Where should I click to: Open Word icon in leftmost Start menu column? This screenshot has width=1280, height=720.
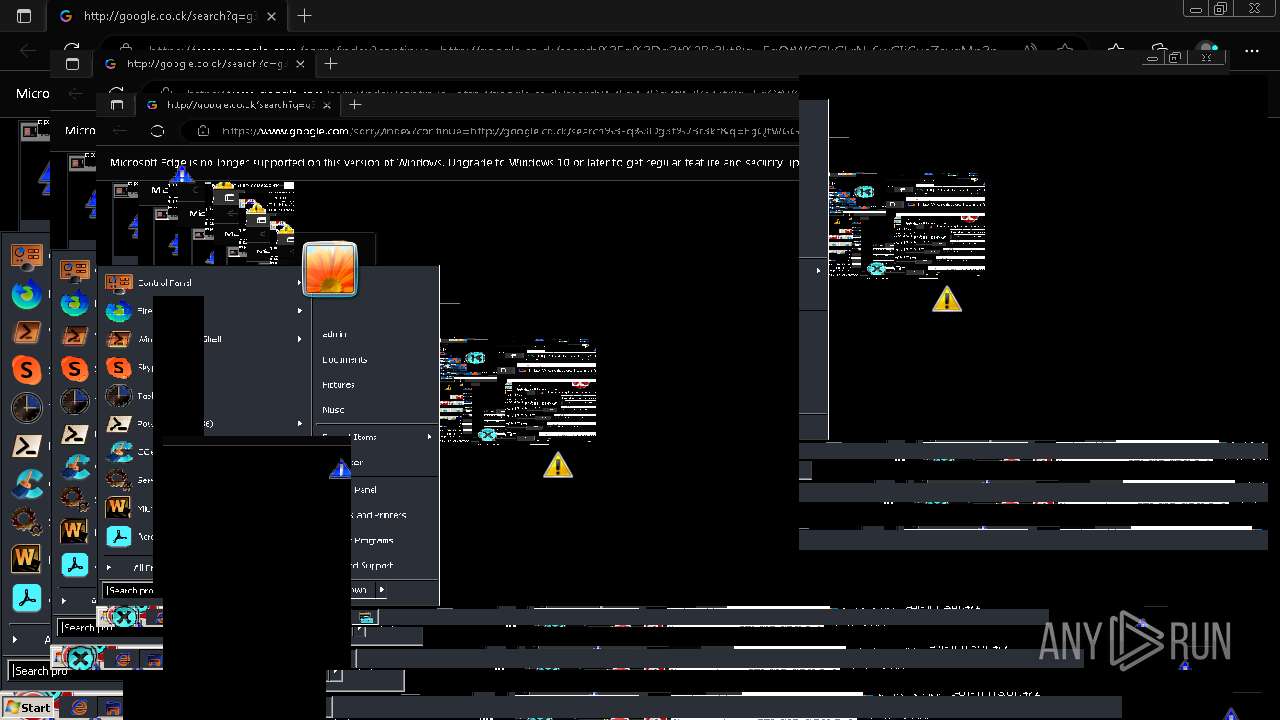[26, 558]
